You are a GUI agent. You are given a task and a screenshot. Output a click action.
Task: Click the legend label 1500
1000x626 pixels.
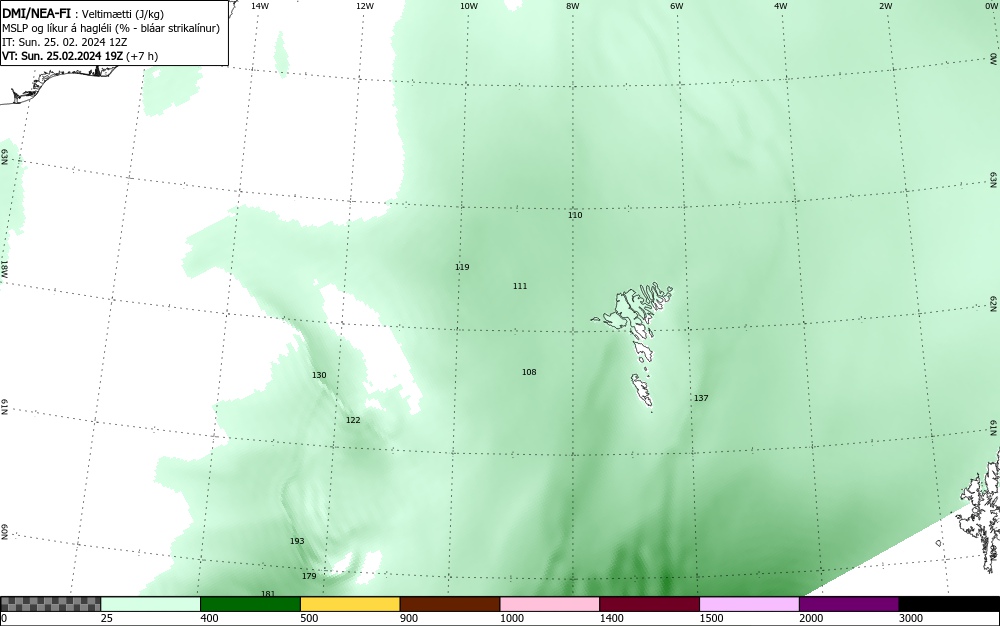tap(711, 618)
